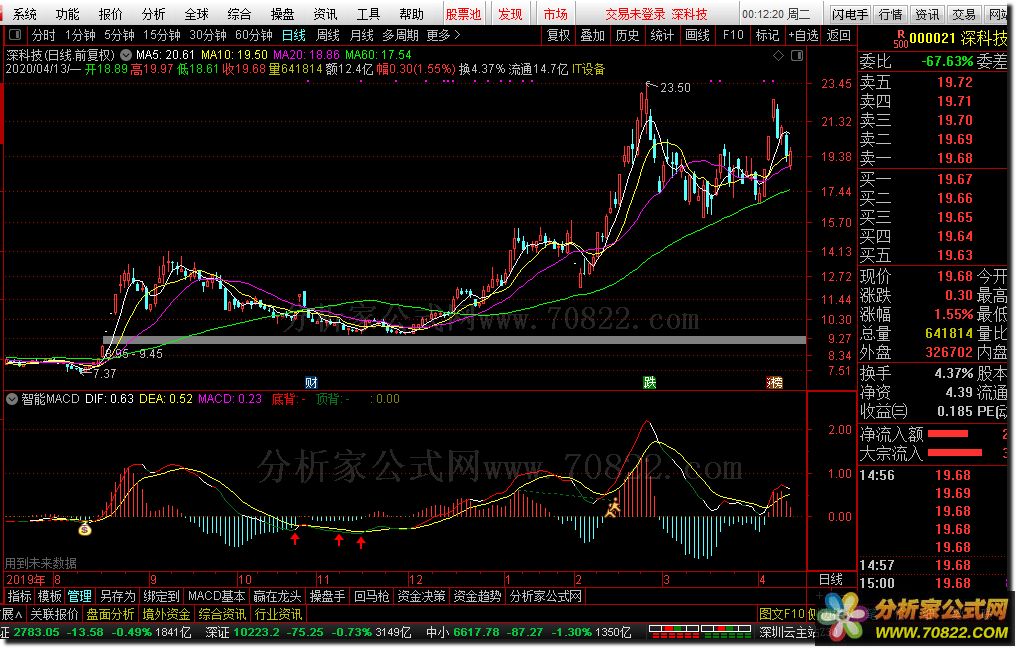
Task: Click the 标记 toolbar button
Action: 767,35
